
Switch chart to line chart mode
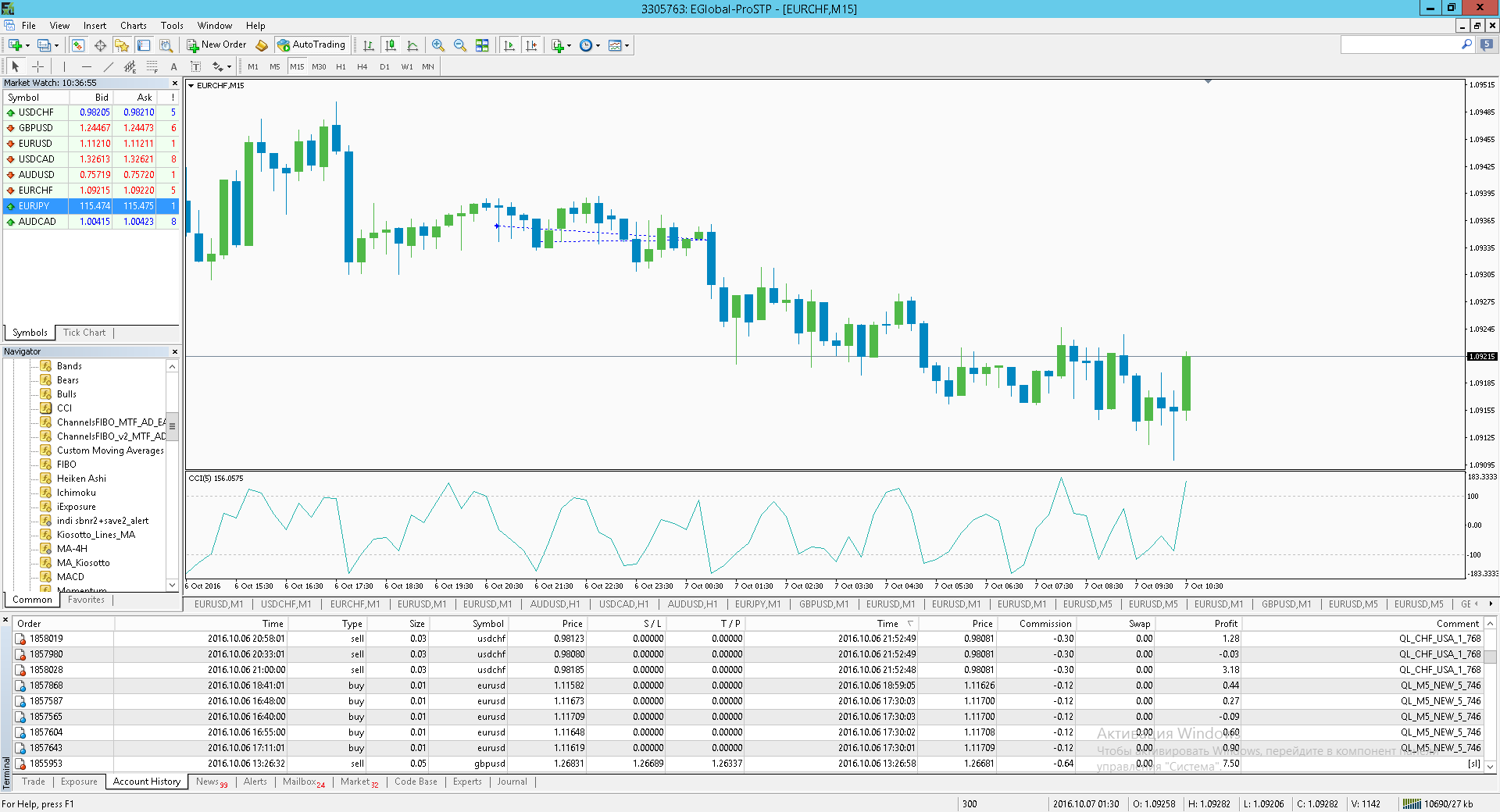[412, 45]
